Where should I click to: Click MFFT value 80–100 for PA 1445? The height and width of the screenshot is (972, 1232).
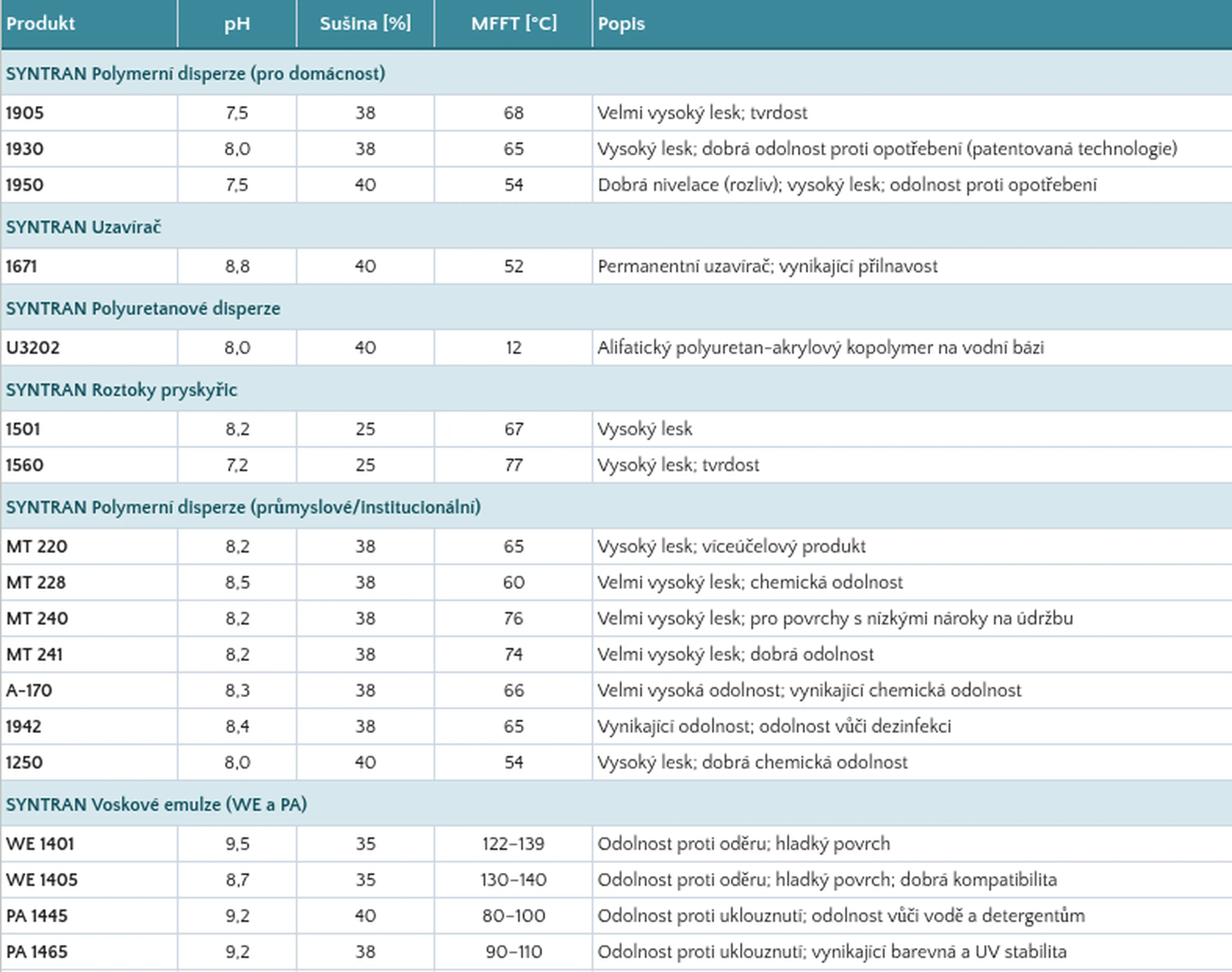(514, 915)
